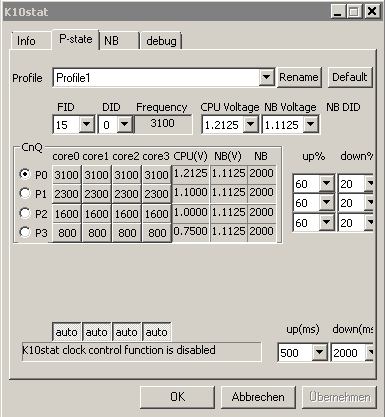Click the Rename button
This screenshot has height=417, width=385.
[x=299, y=77]
